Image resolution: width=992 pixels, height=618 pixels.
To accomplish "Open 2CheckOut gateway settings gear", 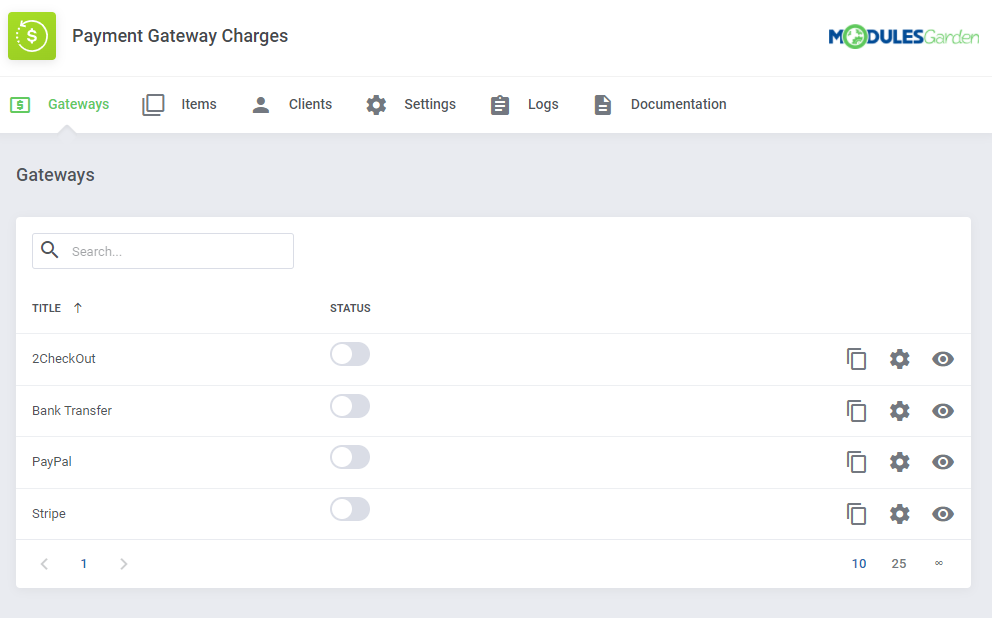I will (899, 359).
